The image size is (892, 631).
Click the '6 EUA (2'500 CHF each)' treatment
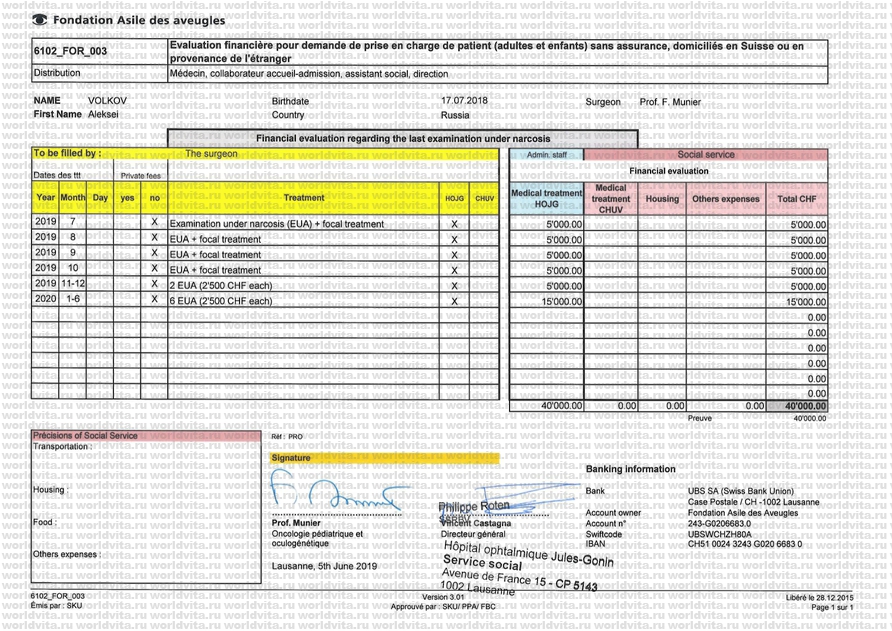click(x=221, y=301)
